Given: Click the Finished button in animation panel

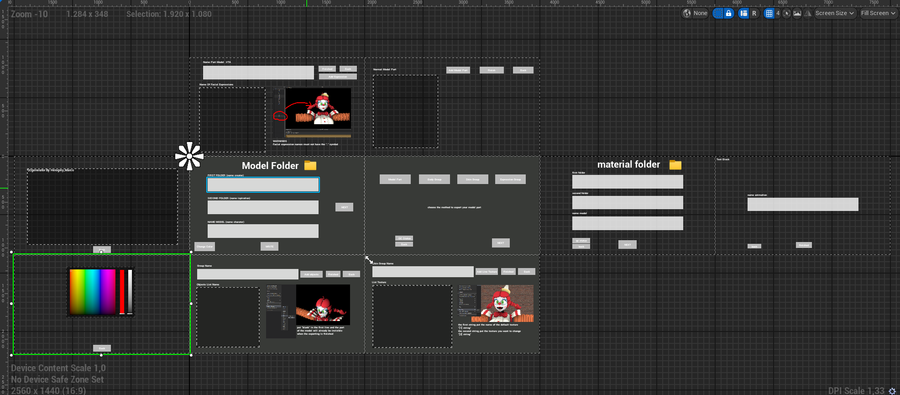Looking at the screenshot, I should (x=804, y=245).
